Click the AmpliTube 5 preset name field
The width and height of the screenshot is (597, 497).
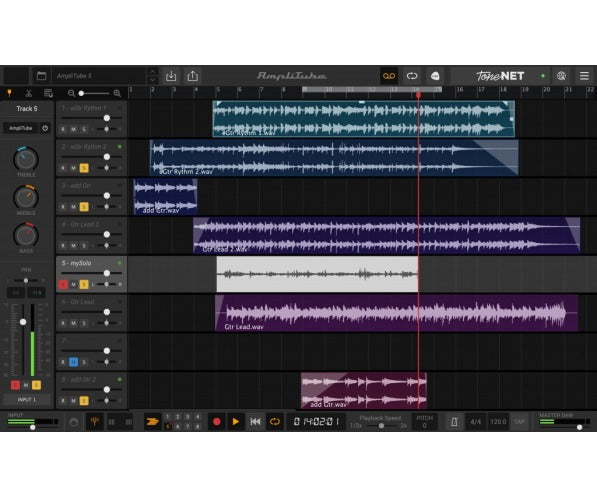point(98,76)
